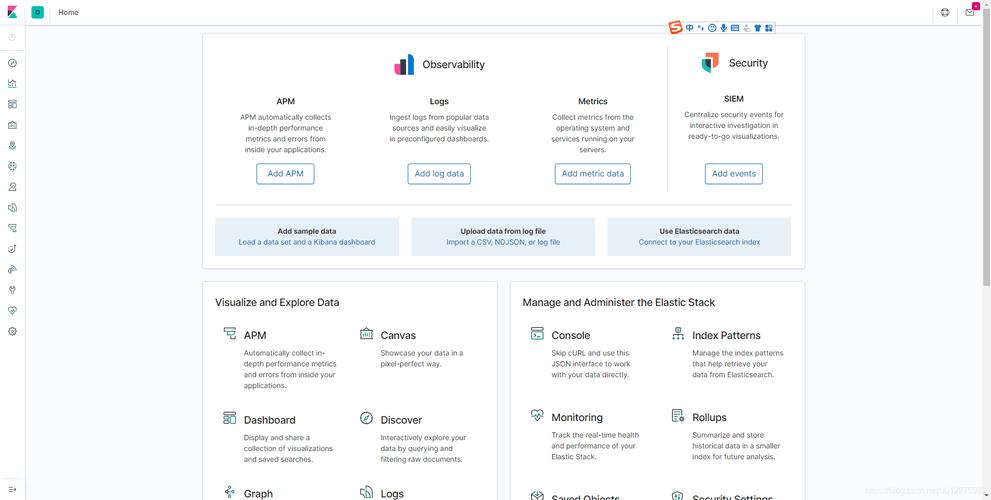Open Canvas in Visualize and Explore Data
Viewport: 991px width, 500px height.
[x=398, y=335]
